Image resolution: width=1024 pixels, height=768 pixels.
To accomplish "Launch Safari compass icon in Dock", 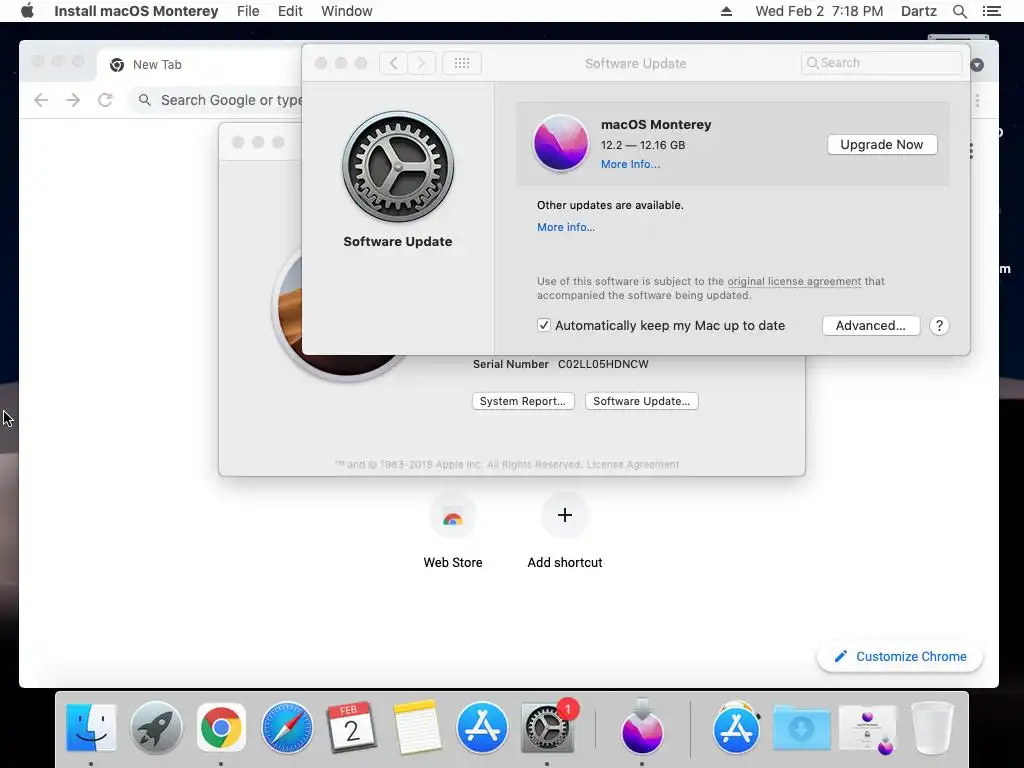I will point(287,727).
